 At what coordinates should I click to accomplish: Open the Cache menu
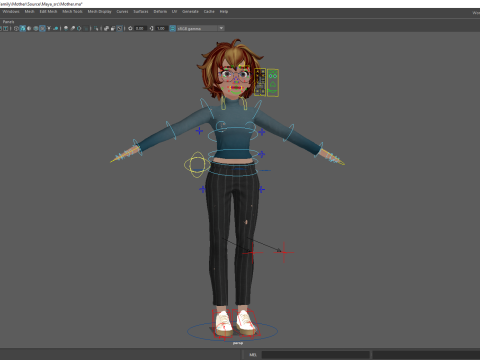pyautogui.click(x=209, y=12)
